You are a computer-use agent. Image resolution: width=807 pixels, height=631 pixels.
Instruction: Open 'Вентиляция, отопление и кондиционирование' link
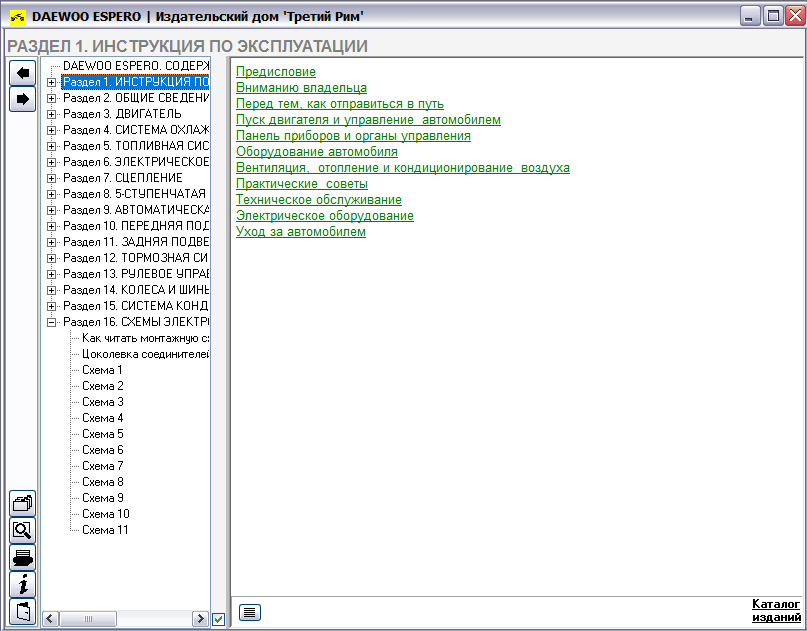pyautogui.click(x=402, y=168)
